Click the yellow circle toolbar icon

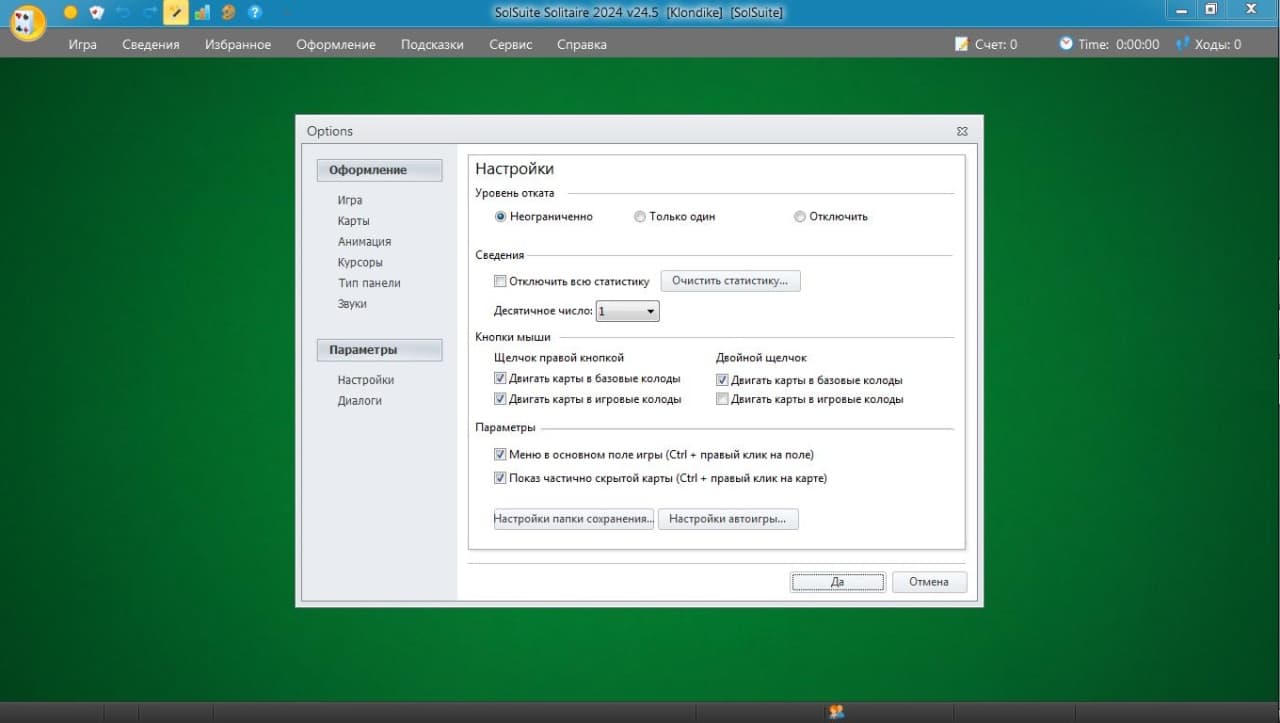tap(70, 13)
